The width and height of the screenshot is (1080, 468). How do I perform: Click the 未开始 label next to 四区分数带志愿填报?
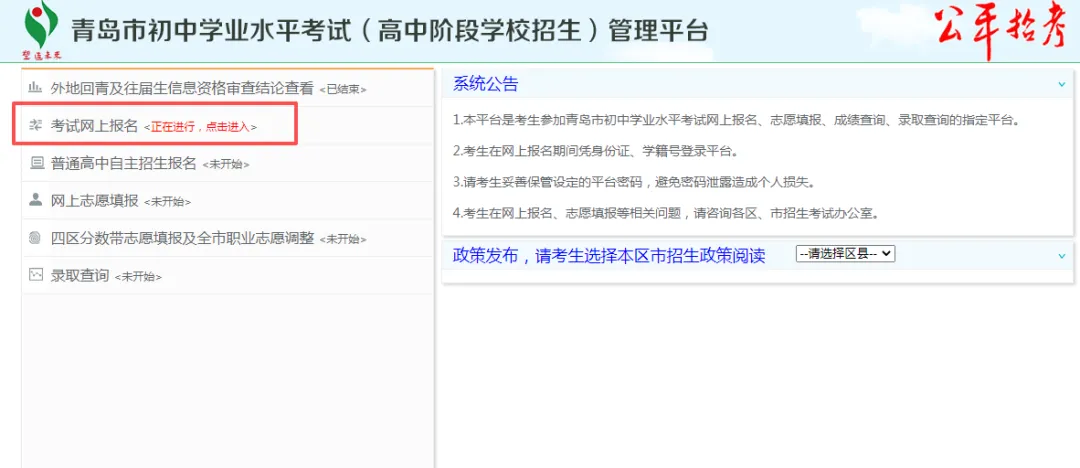click(342, 241)
